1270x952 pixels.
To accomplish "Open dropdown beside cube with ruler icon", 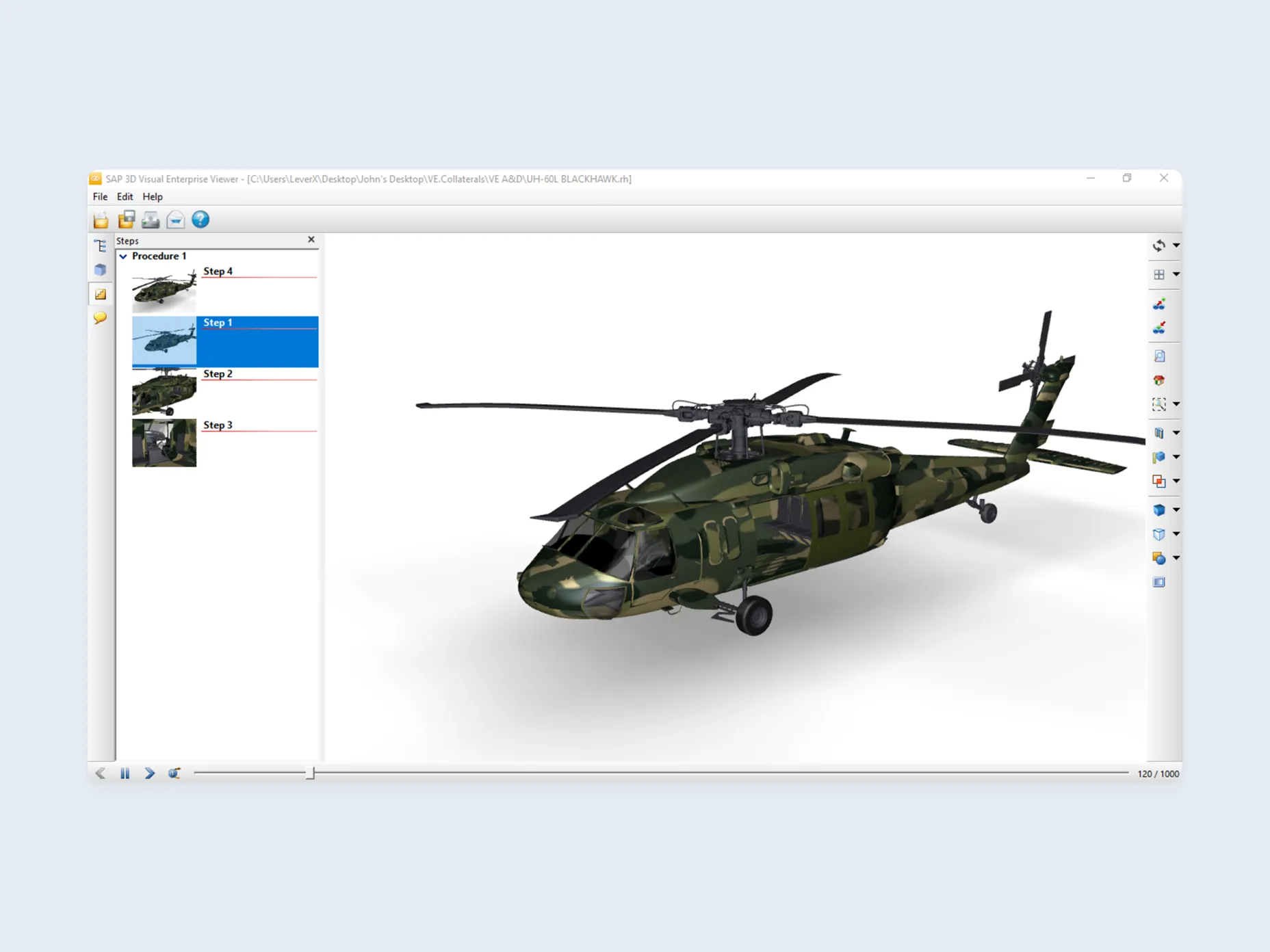I will tap(1176, 457).
